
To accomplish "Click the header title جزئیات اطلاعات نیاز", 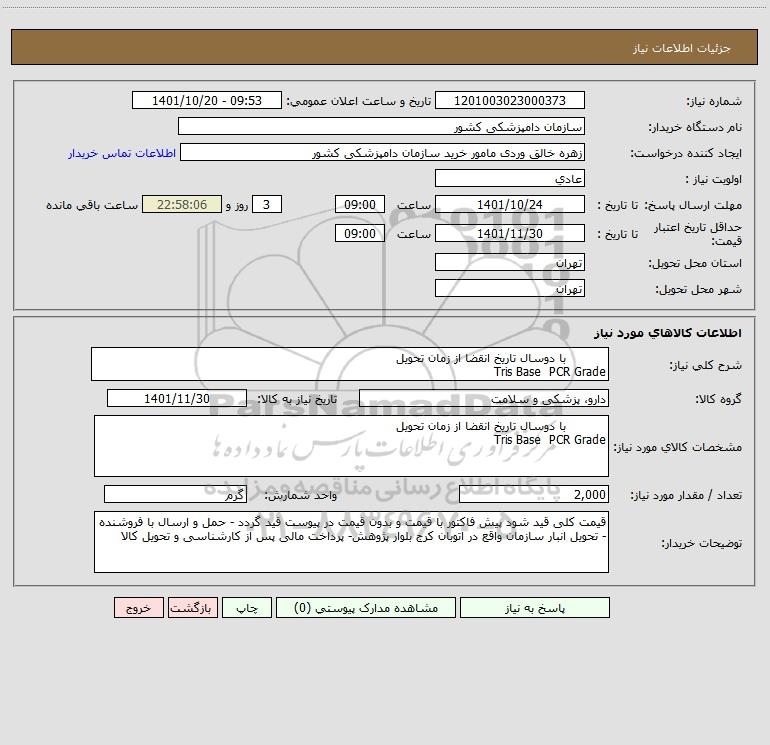I will 681,48.
